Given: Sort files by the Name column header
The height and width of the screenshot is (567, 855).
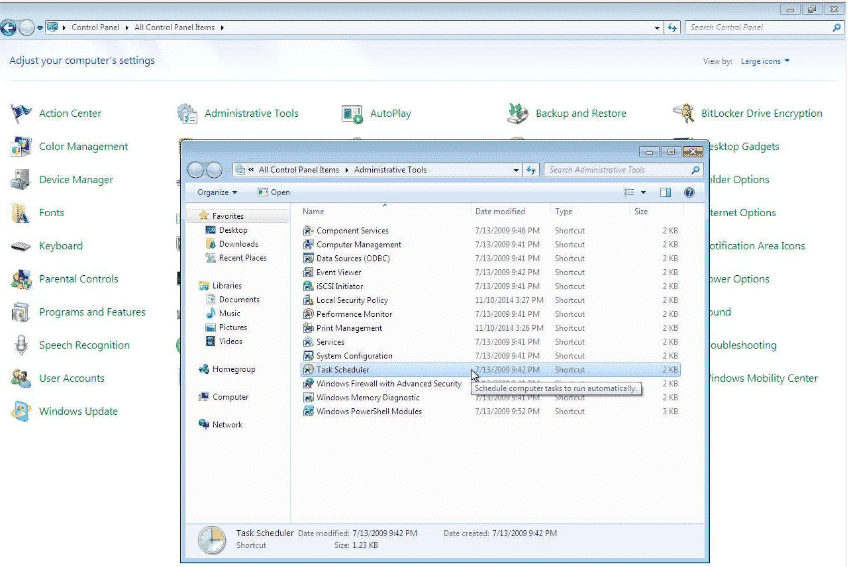Looking at the screenshot, I should tap(314, 212).
